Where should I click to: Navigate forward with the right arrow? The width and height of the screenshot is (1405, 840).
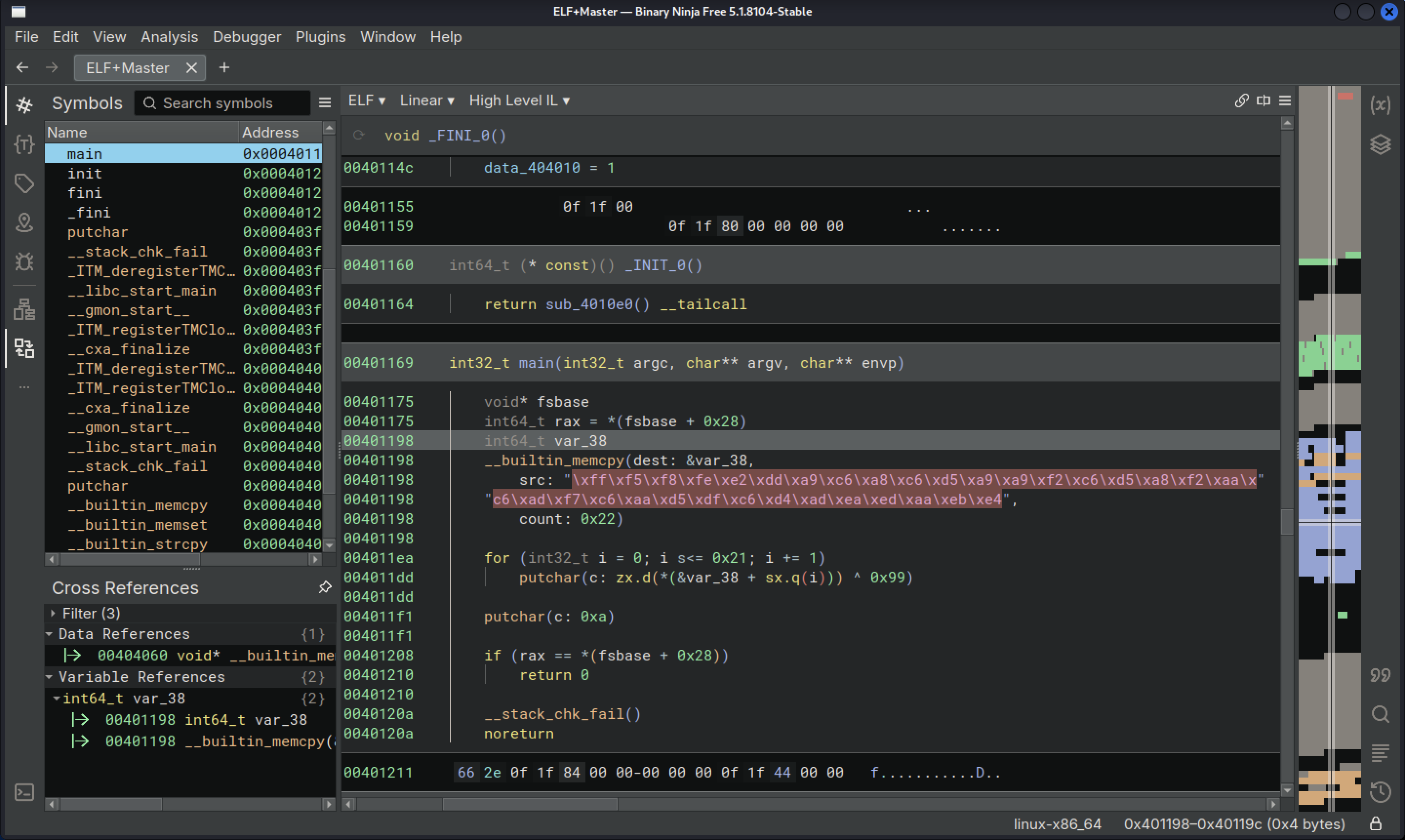click(52, 67)
